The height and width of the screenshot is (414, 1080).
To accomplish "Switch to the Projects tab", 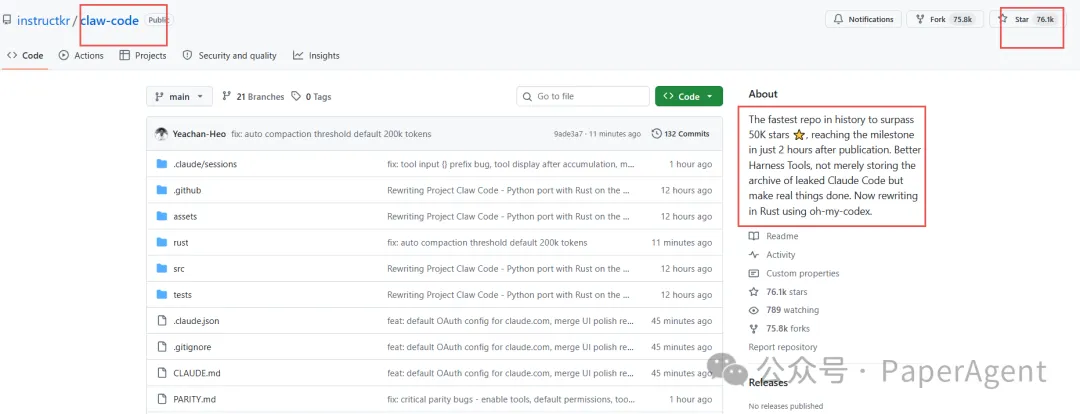I will (x=143, y=56).
